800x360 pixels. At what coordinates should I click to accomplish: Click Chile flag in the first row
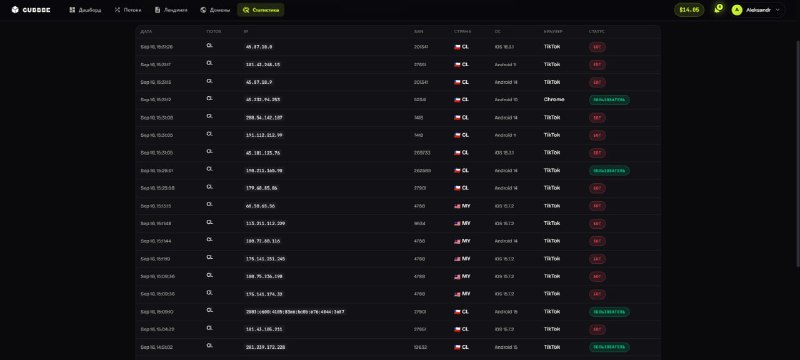click(x=457, y=47)
